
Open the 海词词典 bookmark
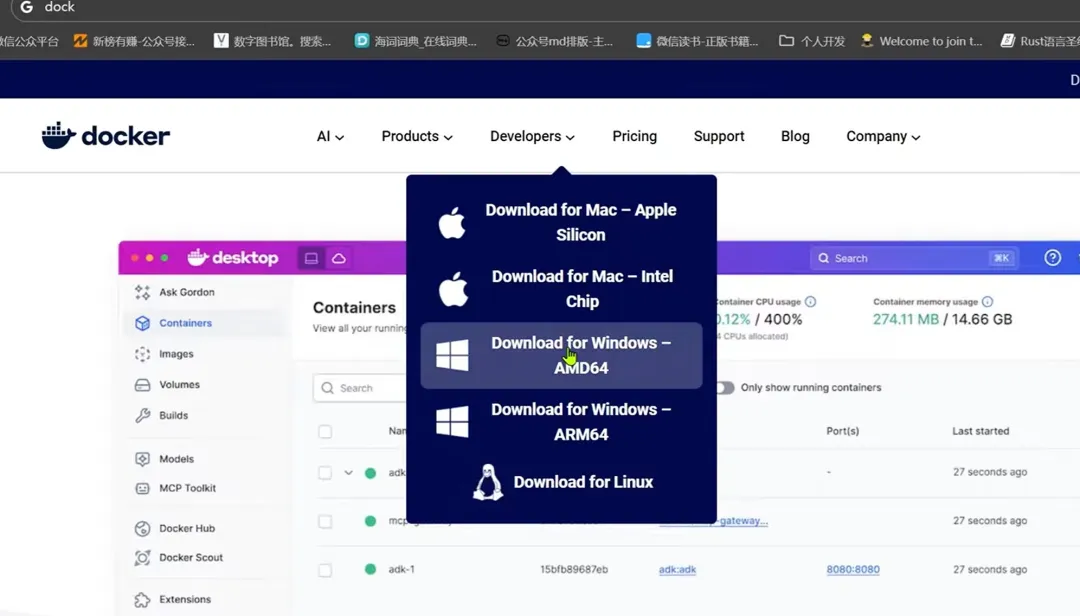click(x=415, y=41)
